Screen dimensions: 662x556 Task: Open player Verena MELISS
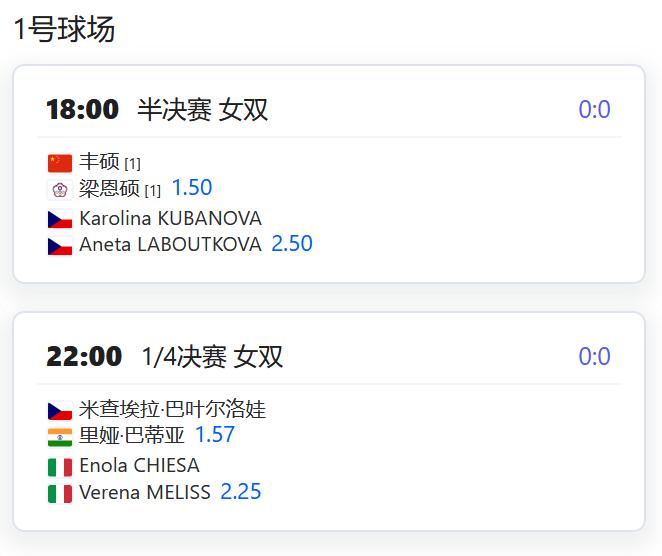point(145,492)
